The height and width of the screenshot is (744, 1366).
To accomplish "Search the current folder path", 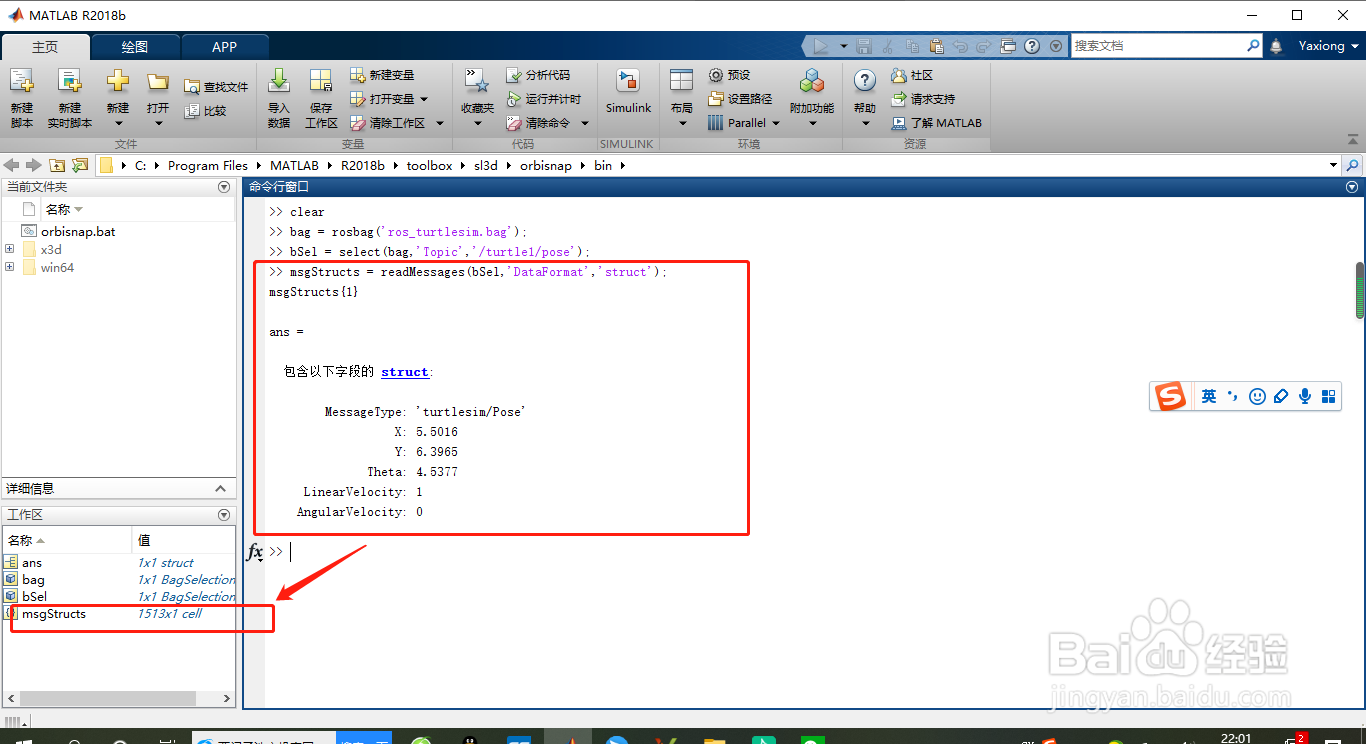I will point(1353,165).
